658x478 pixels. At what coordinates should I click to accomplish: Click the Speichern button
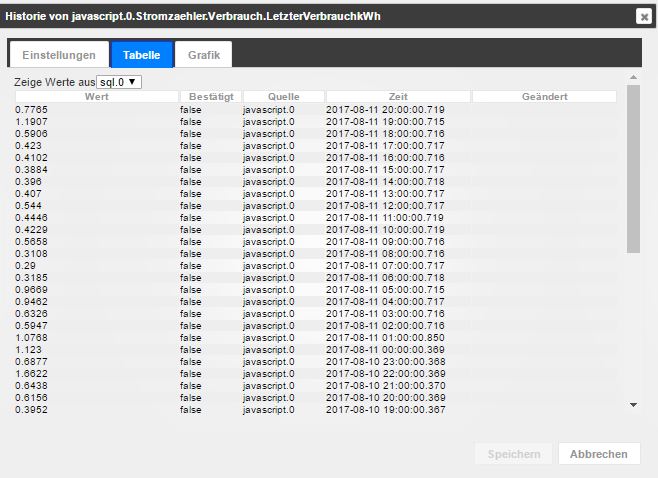(x=514, y=454)
